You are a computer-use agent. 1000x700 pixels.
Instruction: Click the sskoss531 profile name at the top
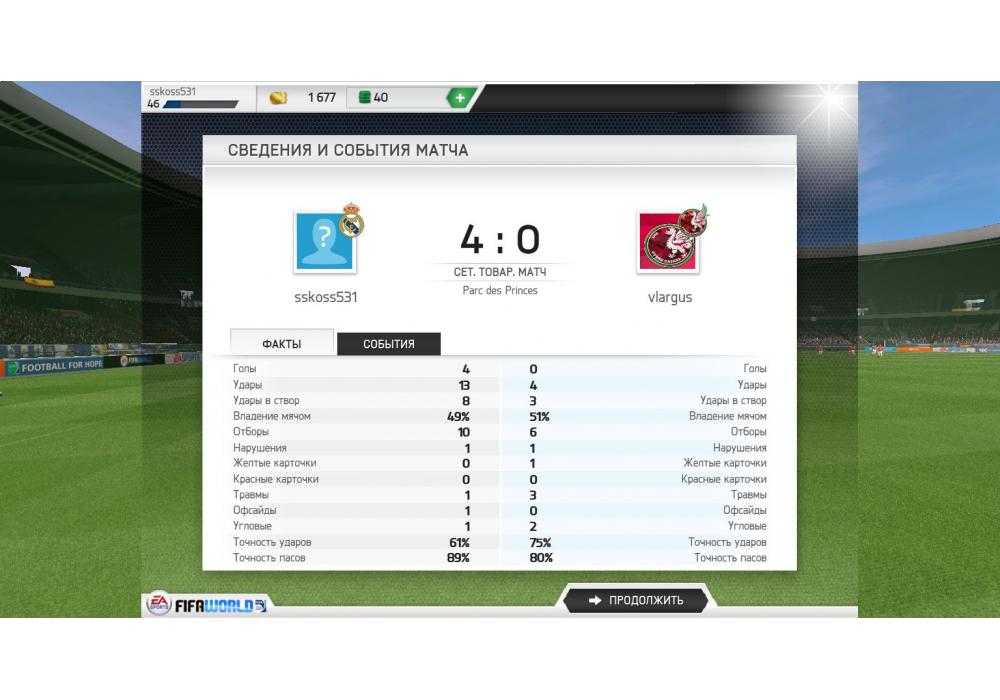tap(173, 91)
